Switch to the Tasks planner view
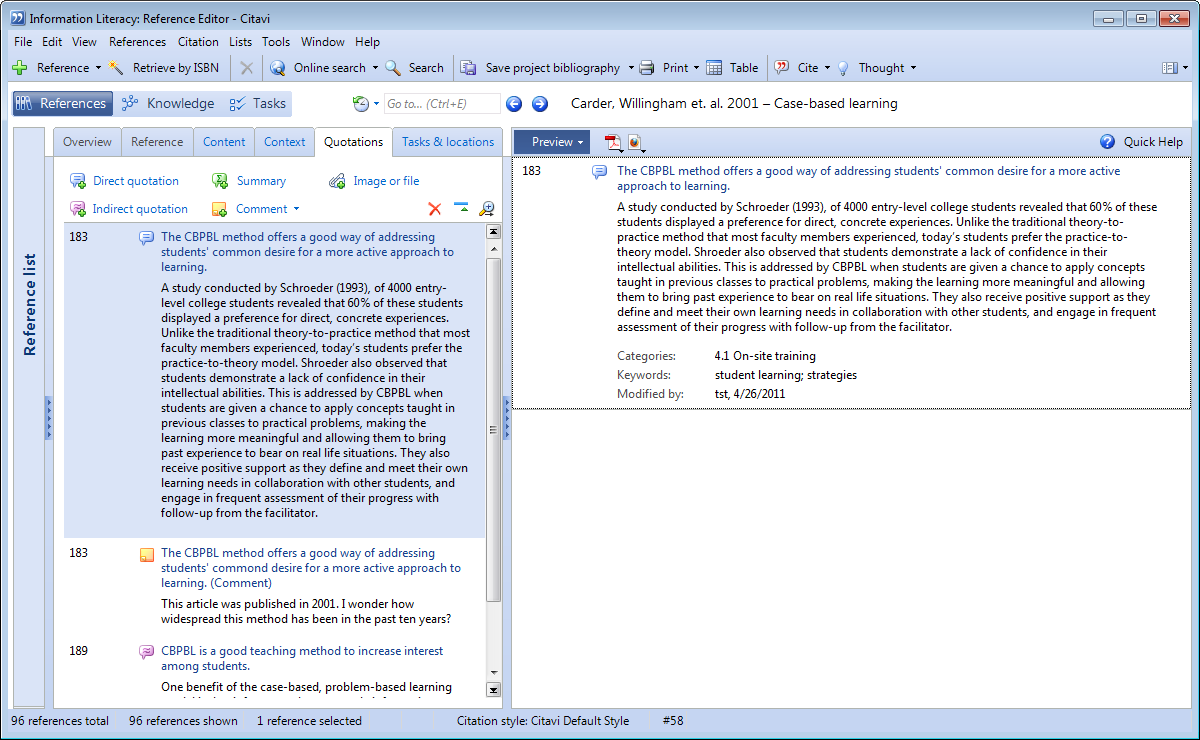 point(257,104)
